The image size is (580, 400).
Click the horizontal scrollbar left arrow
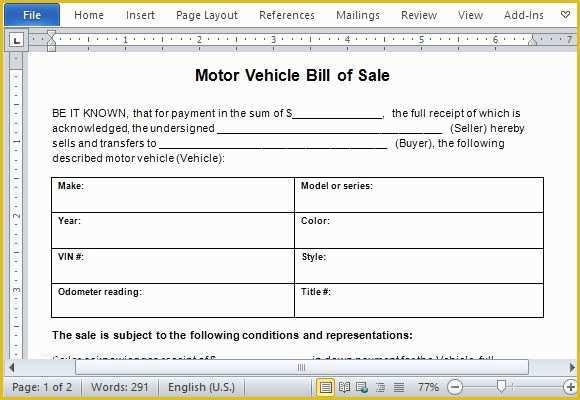[x=11, y=367]
